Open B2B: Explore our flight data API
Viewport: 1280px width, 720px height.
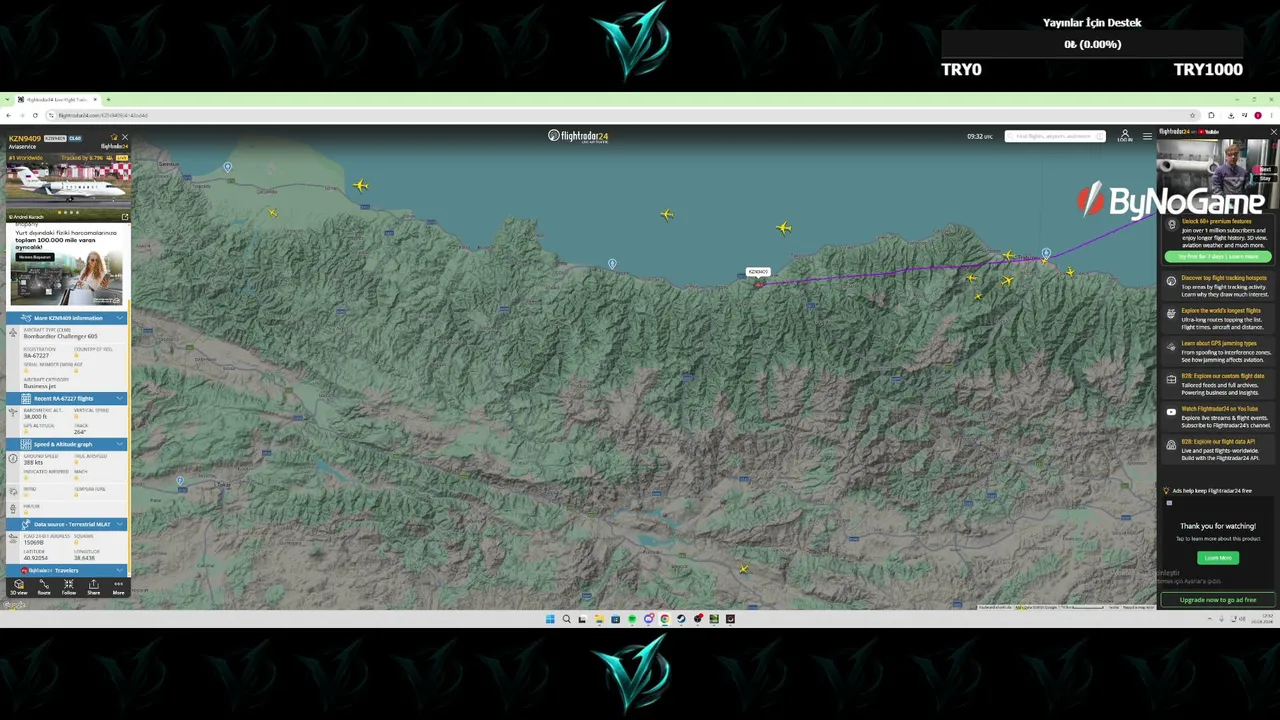pyautogui.click(x=1218, y=442)
